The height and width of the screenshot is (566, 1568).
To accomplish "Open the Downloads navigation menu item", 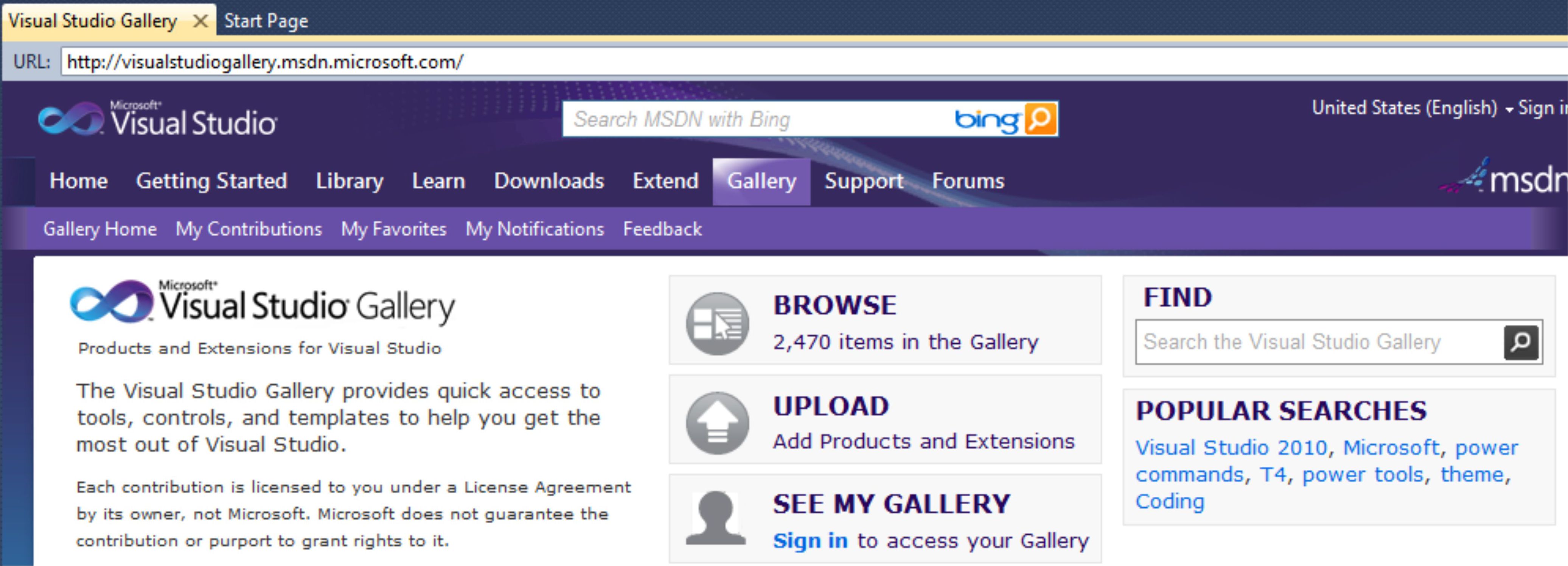I will point(549,181).
